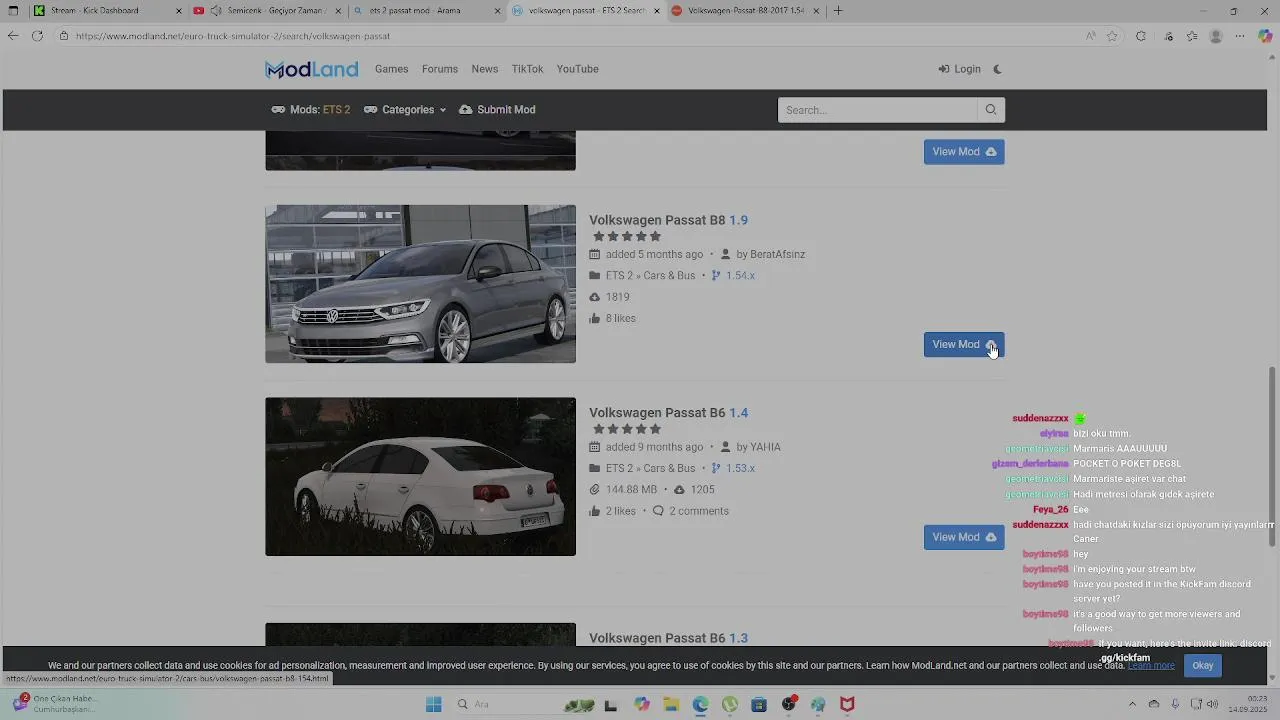Open the Forums menu item
Image resolution: width=1280 pixels, height=720 pixels.
440,69
